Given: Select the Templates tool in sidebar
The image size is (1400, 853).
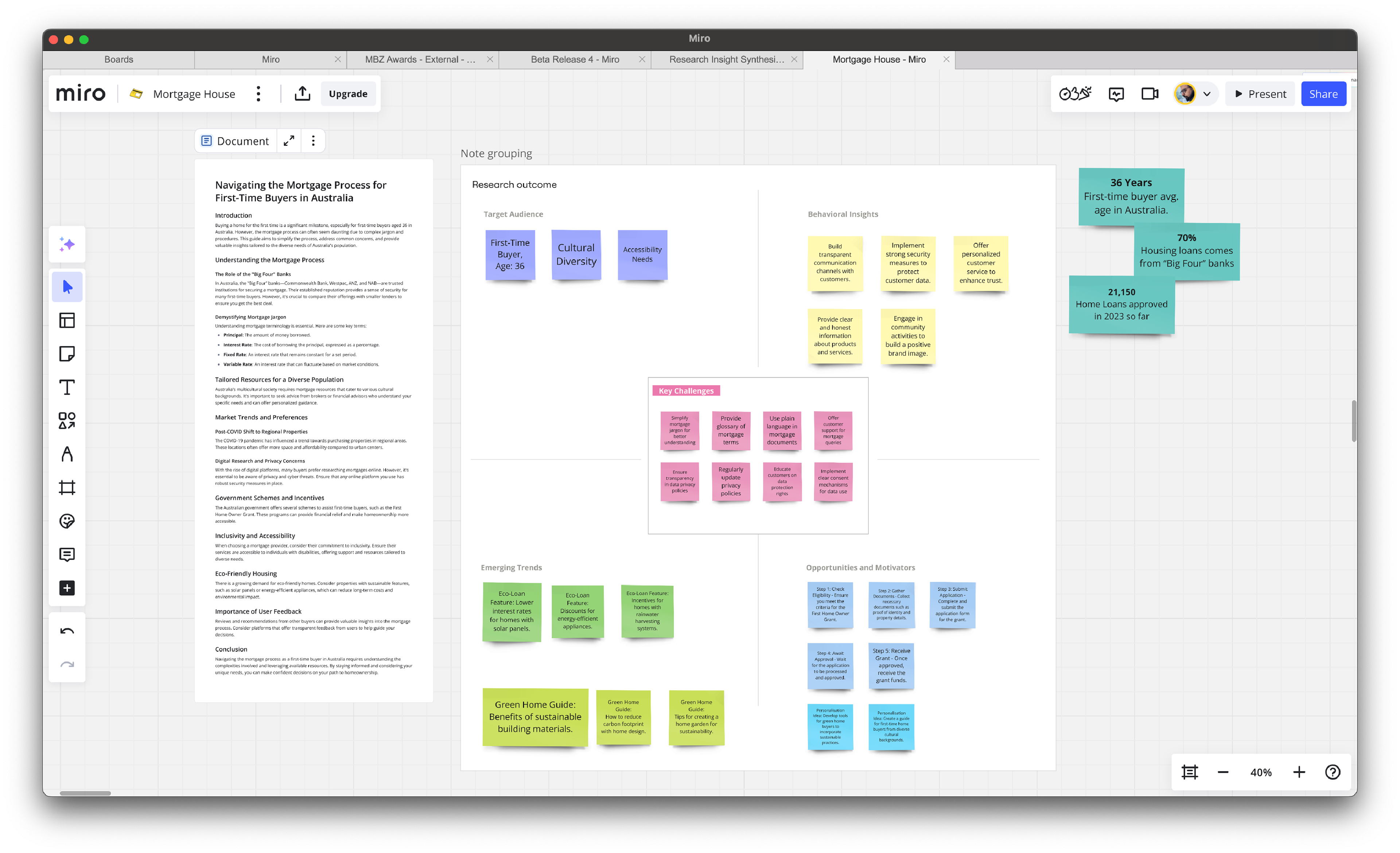Looking at the screenshot, I should [x=67, y=320].
